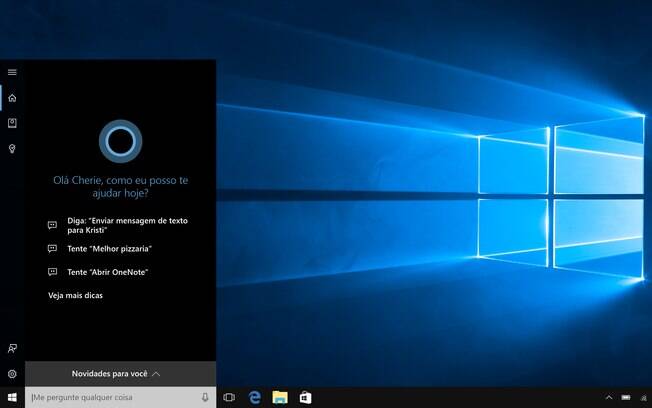Click the microphone icon in search box

pos(205,397)
